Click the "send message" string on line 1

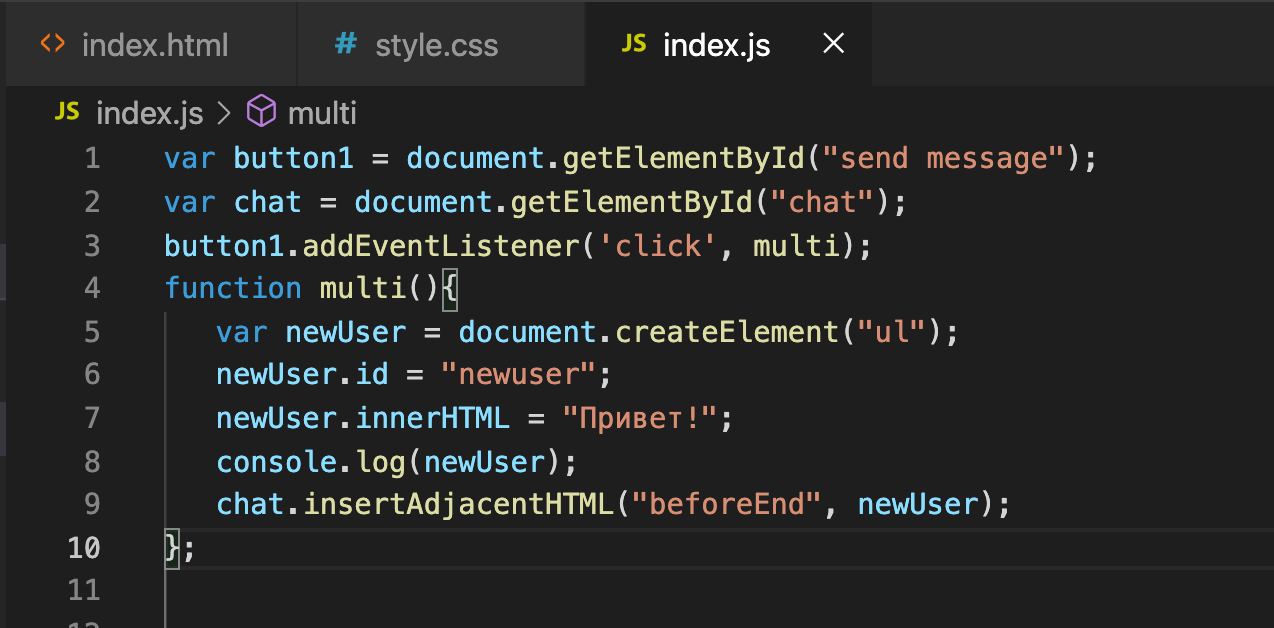(944, 159)
